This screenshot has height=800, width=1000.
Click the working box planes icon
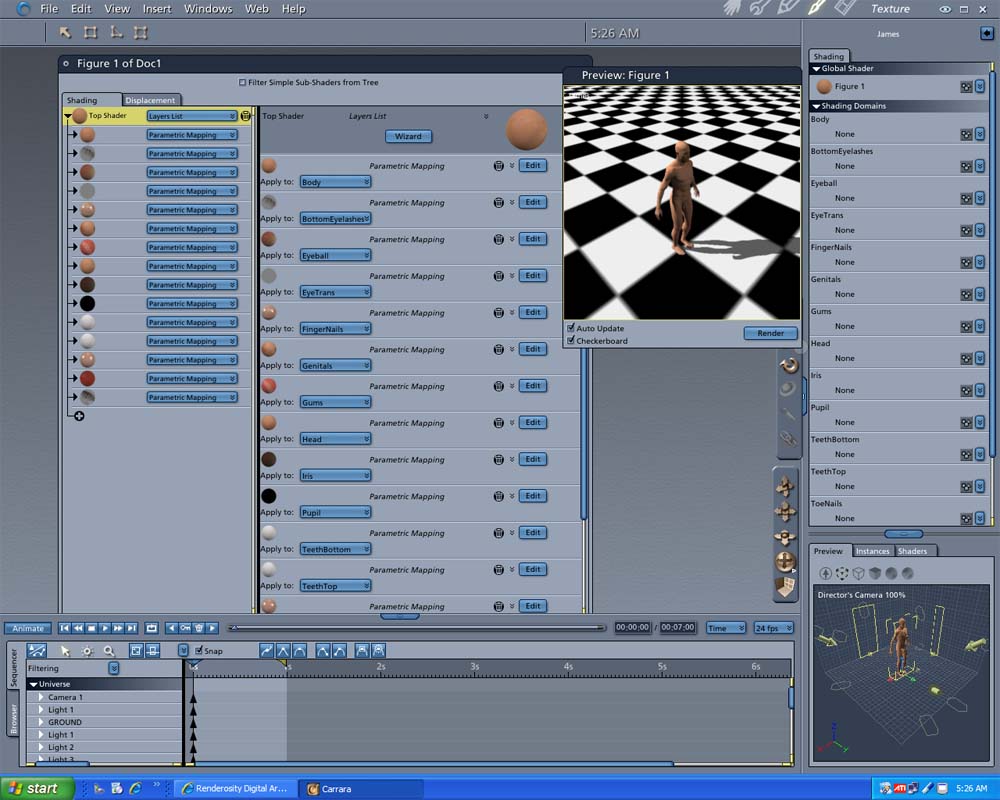[787, 586]
